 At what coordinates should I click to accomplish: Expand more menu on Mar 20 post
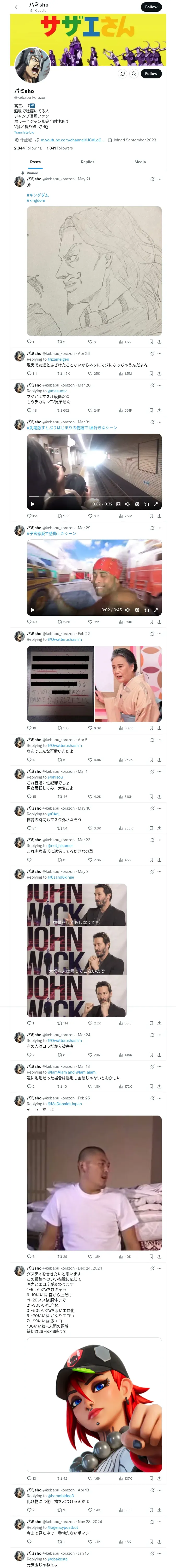point(160,385)
